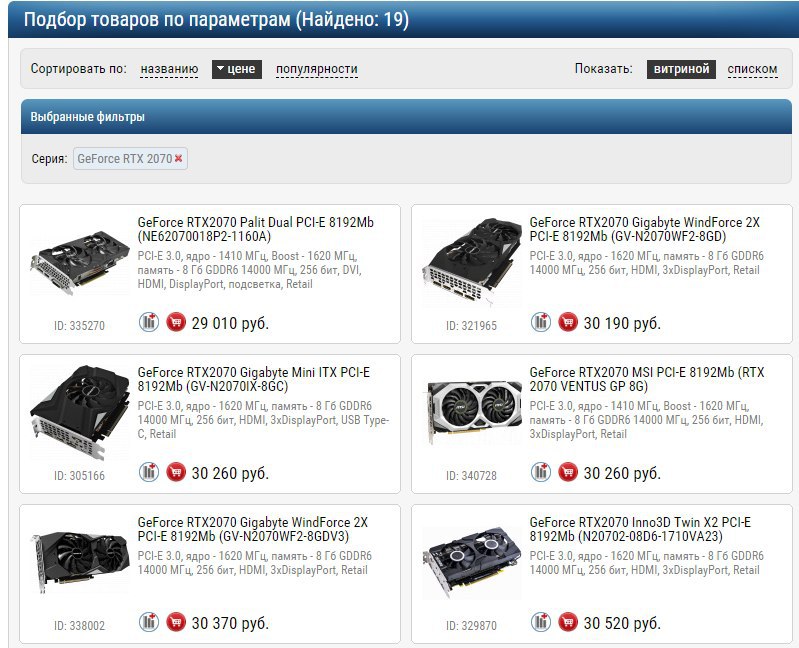The width and height of the screenshot is (799, 648).
Task: Compare MSI VENTUS GP 8G card
Action: [541, 472]
